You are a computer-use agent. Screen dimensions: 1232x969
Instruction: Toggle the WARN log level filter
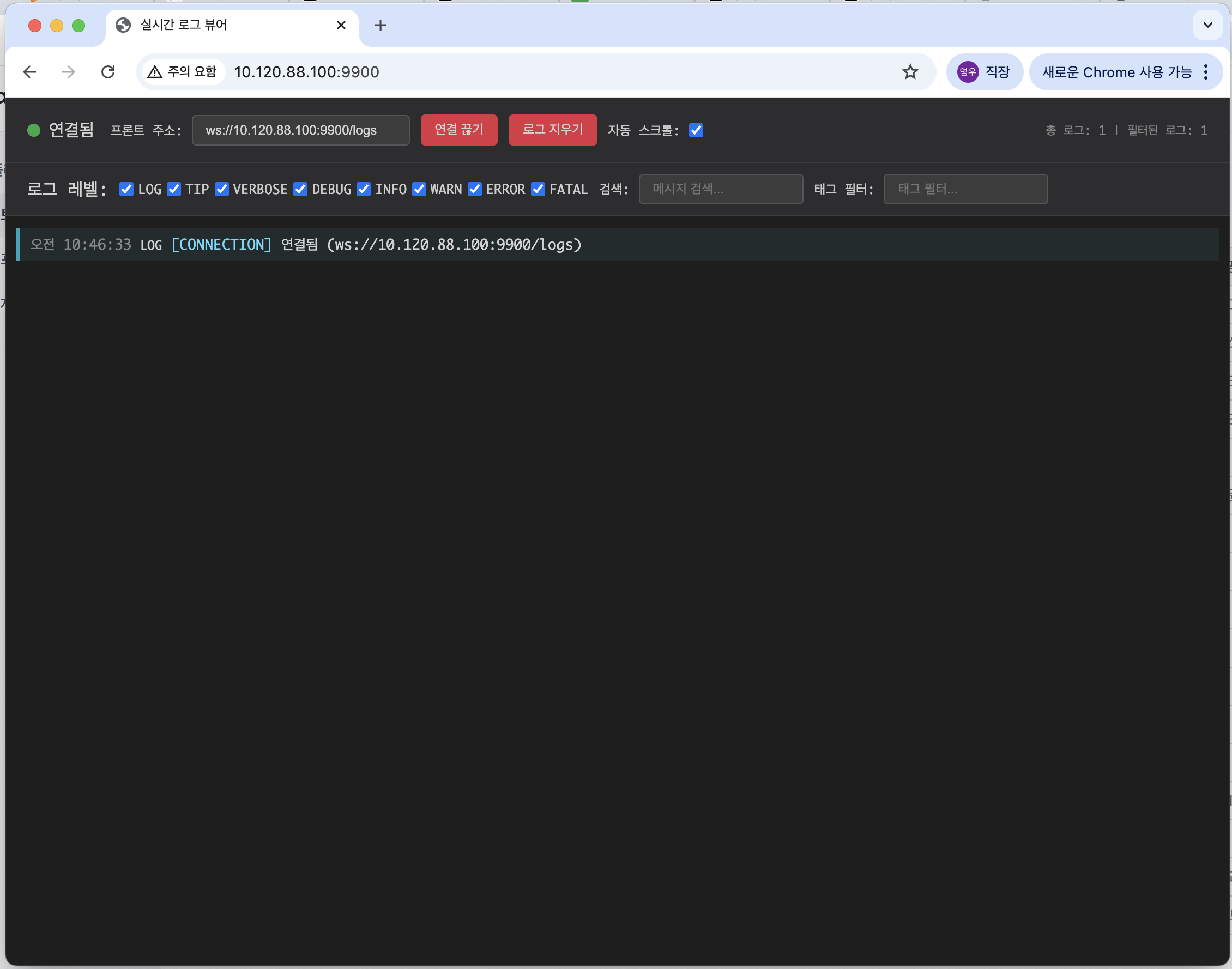pos(419,189)
